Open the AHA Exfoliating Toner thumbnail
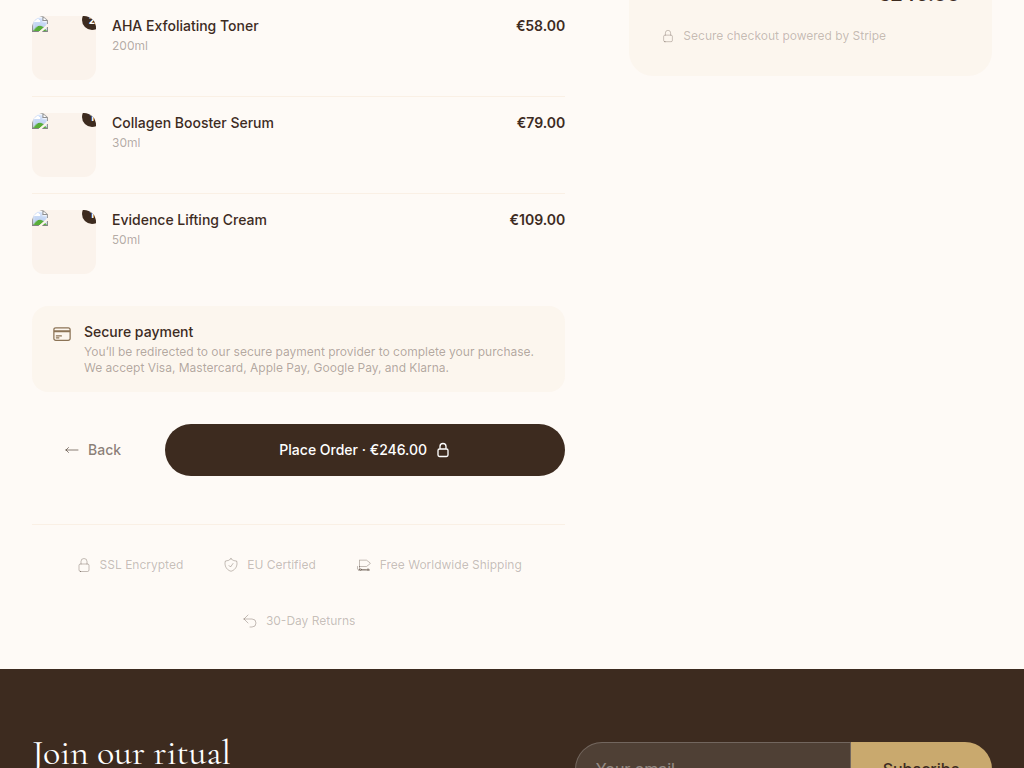 click(x=63, y=48)
